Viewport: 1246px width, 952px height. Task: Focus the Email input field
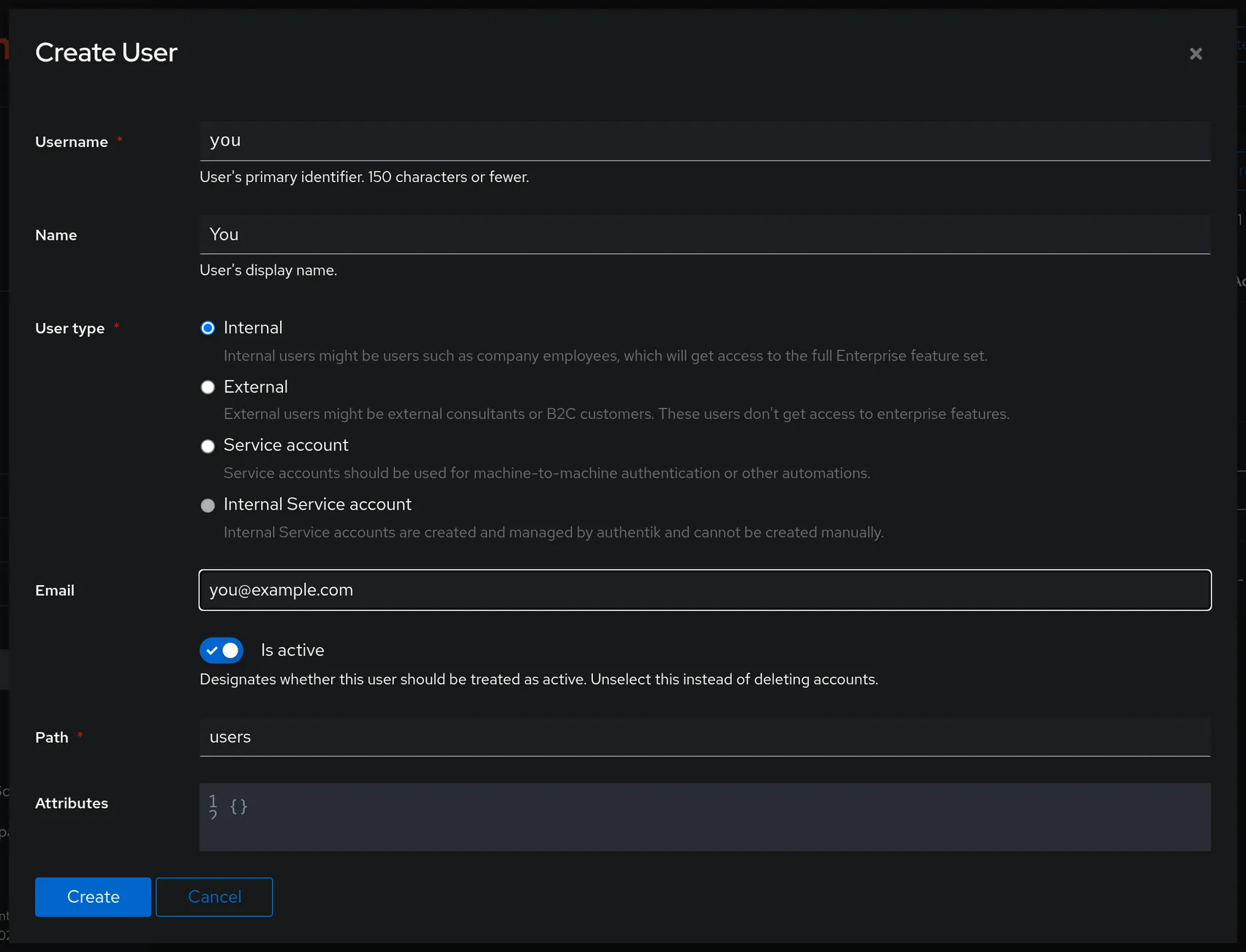[x=705, y=590]
